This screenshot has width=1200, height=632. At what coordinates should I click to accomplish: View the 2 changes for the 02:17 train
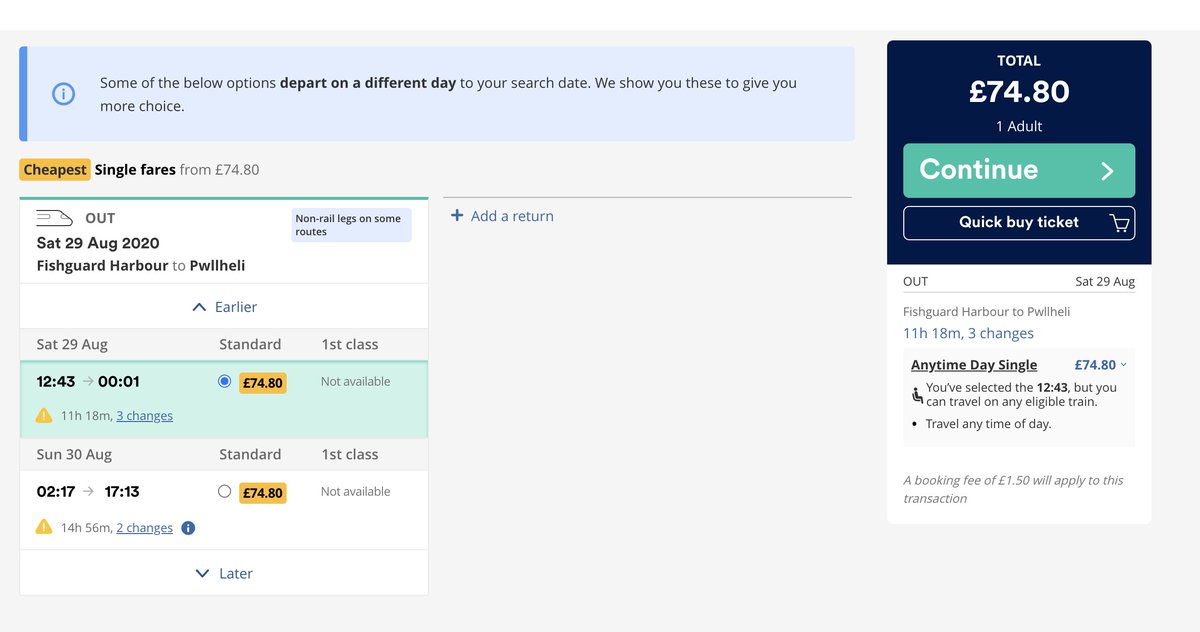144,527
